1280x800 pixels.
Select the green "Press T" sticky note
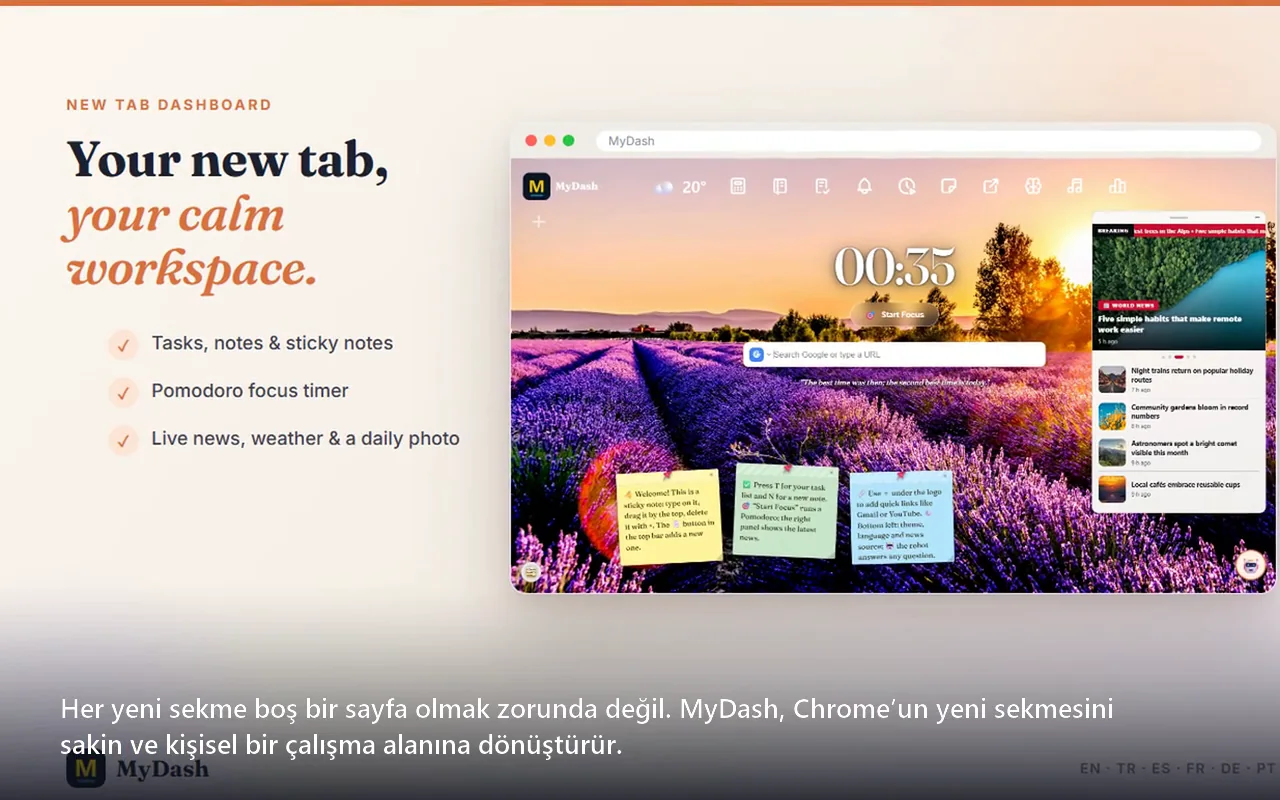tap(786, 510)
